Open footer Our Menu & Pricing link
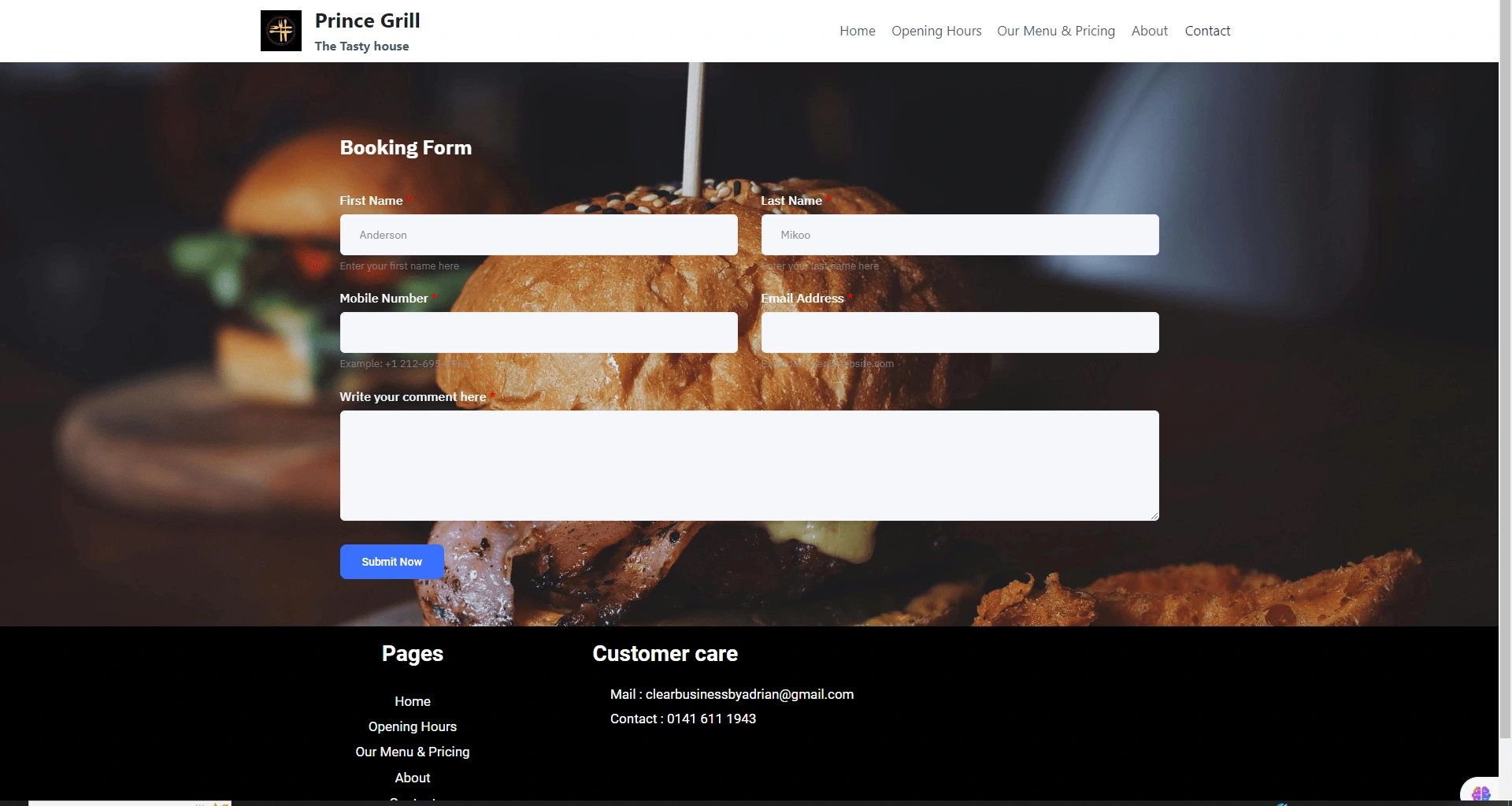The image size is (1512, 806). [x=413, y=752]
